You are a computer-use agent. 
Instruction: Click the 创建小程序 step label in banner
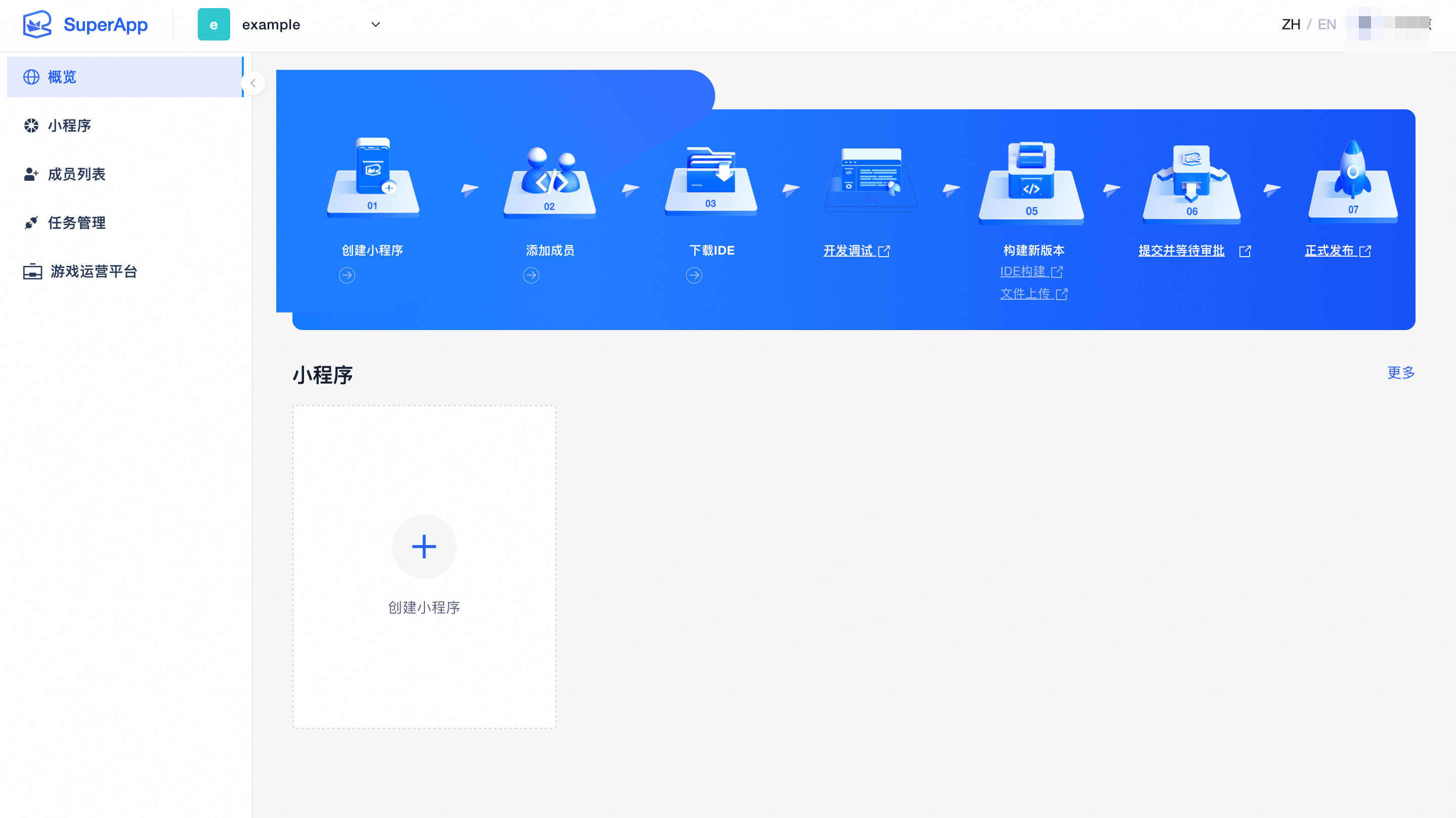(372, 251)
